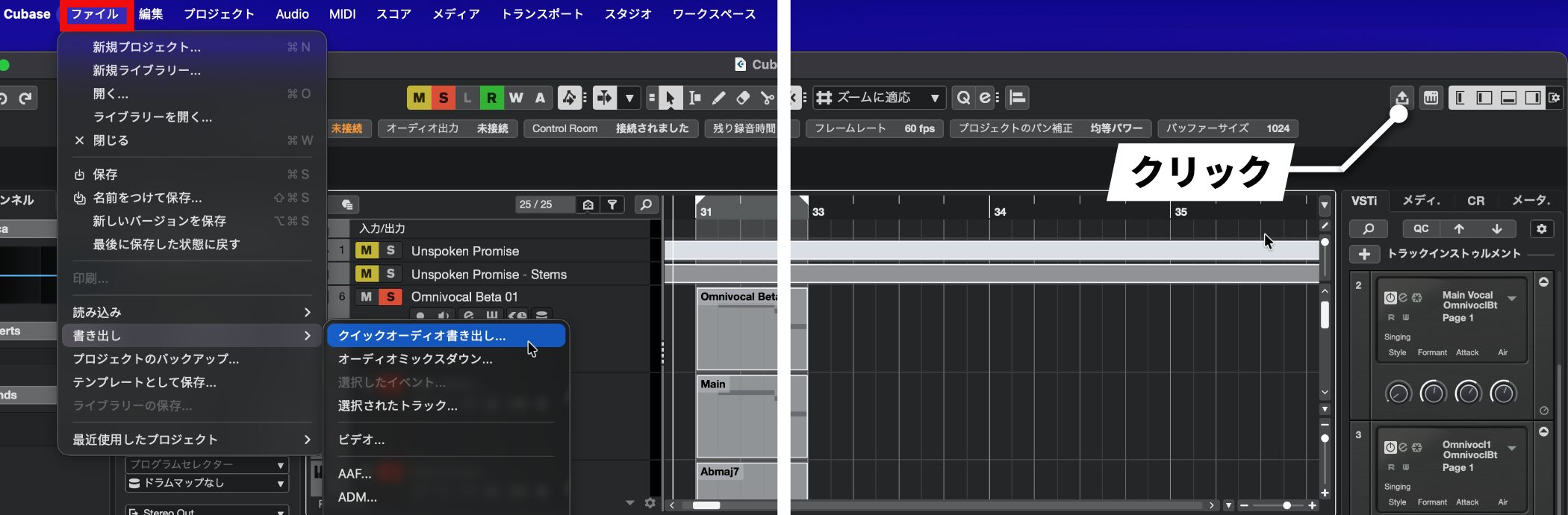Click the QC button in VSTi rack
The height and width of the screenshot is (515, 1568).
(x=1420, y=229)
